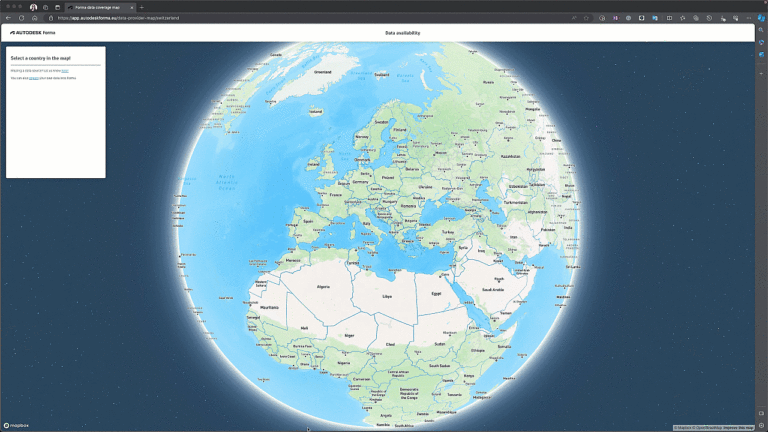This screenshot has height=432, width=768.
Task: Select Kazakhstan on the globe
Action: (x=510, y=156)
